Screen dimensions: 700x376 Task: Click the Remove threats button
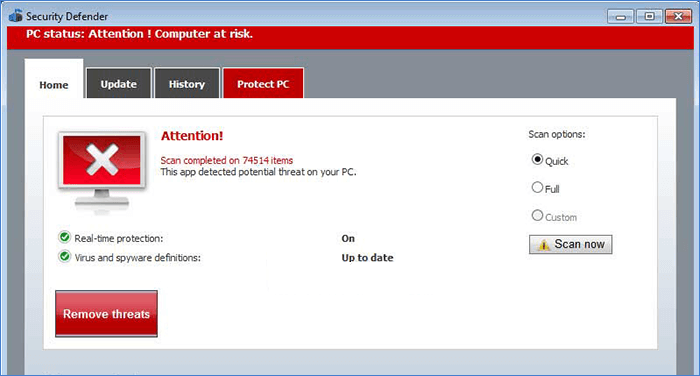pos(106,313)
